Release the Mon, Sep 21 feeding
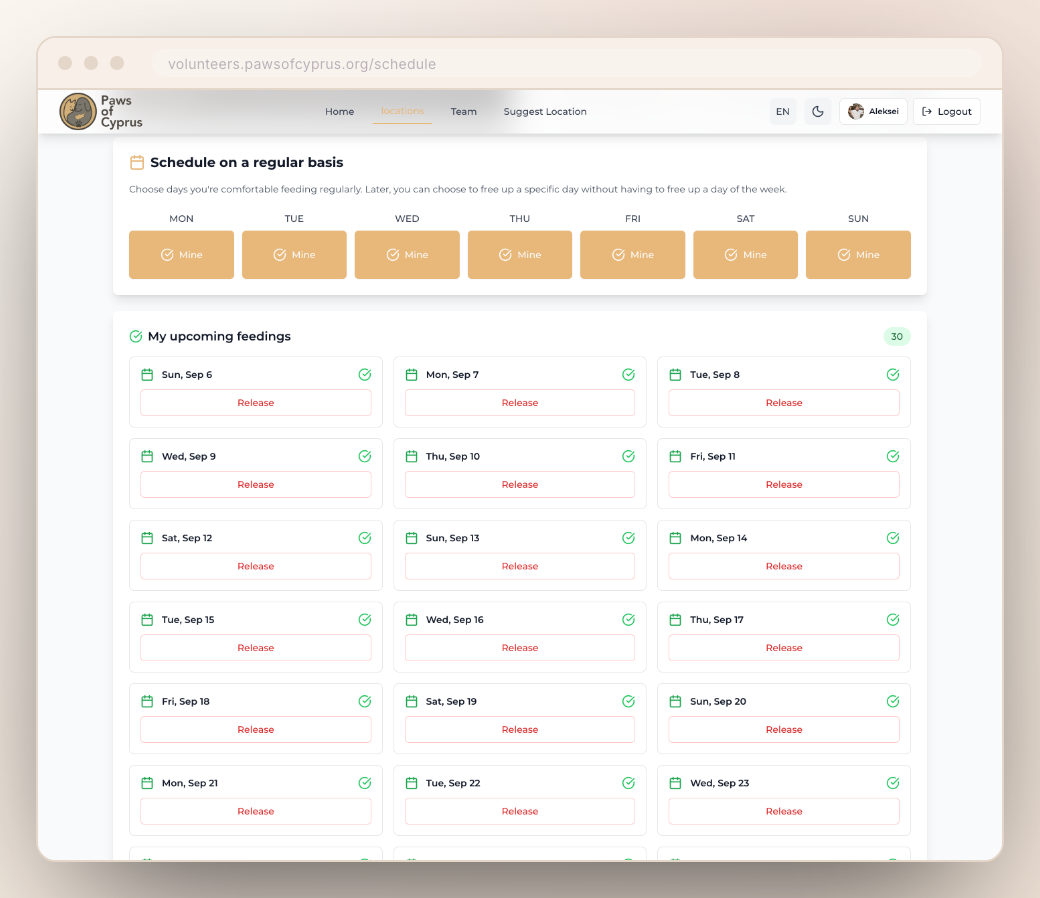1040x898 pixels. pos(256,811)
